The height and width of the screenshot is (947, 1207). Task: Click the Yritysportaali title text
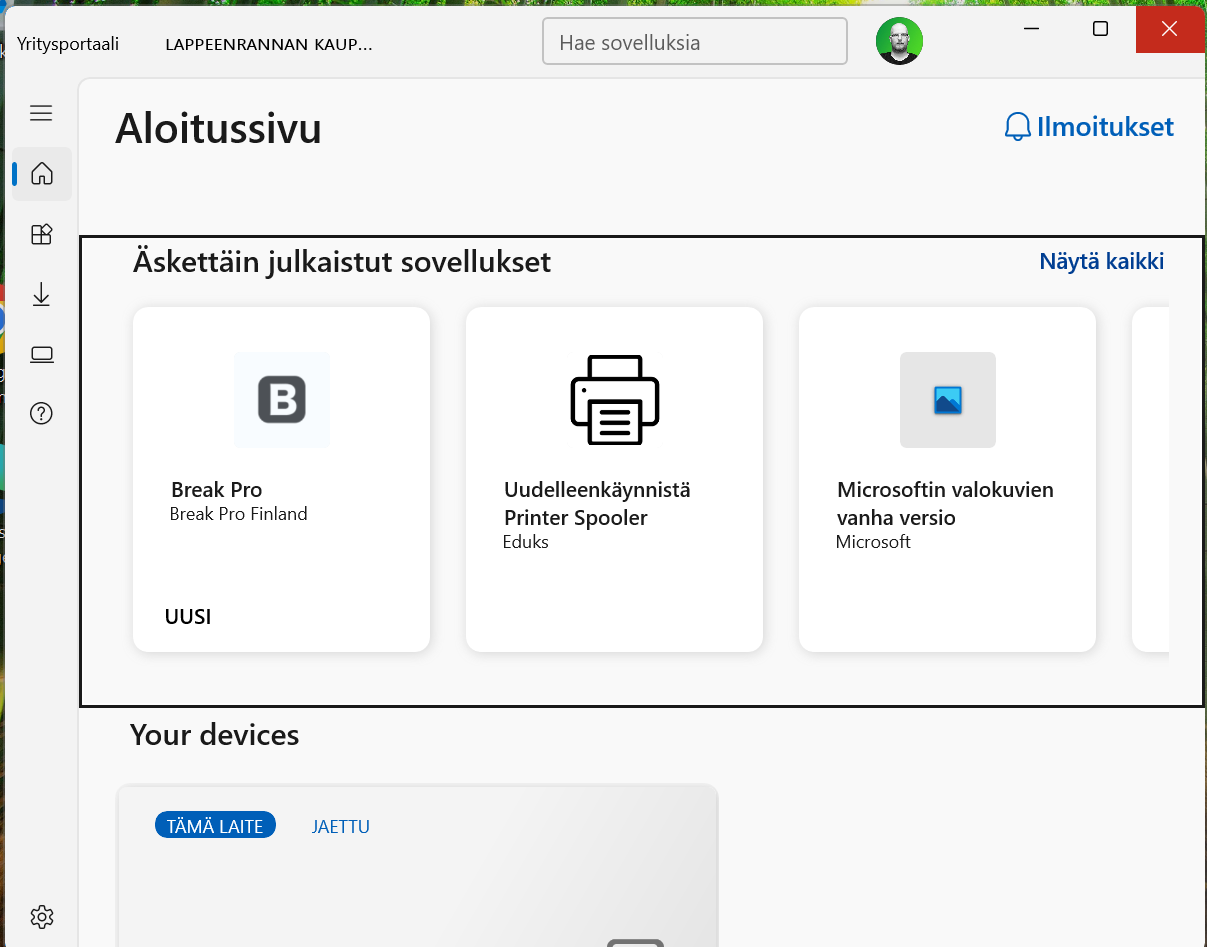[68, 44]
